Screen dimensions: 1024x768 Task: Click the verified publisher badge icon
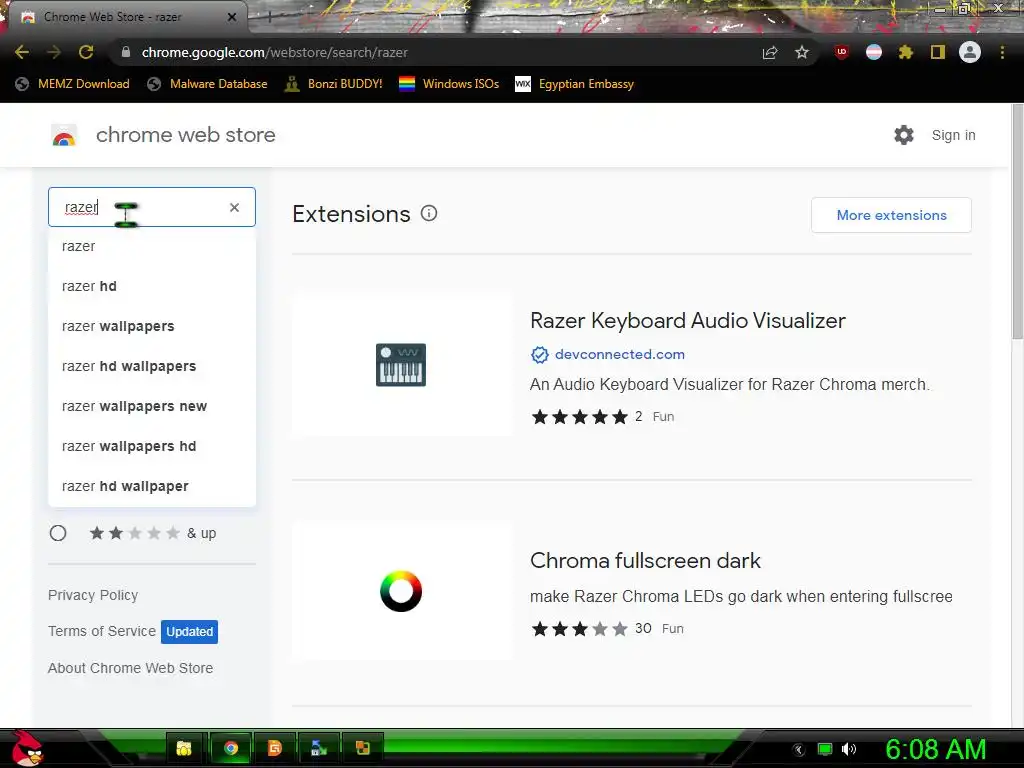pos(539,355)
